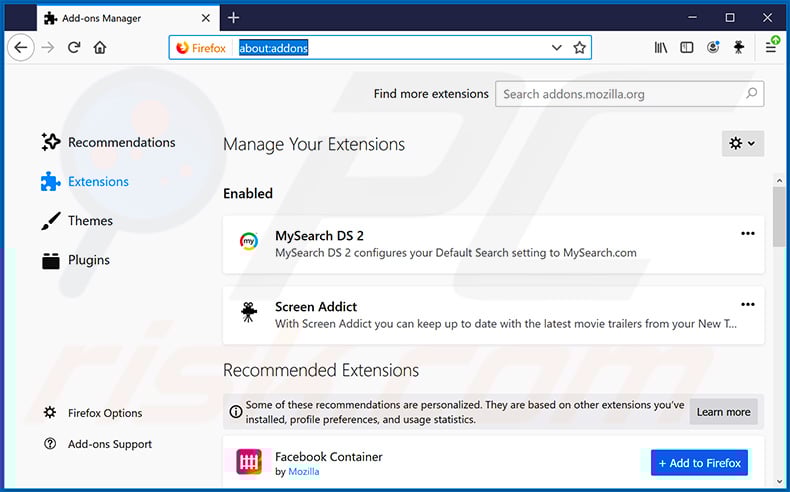
Task: Select the Add-ons Manager tab
Action: pos(128,18)
